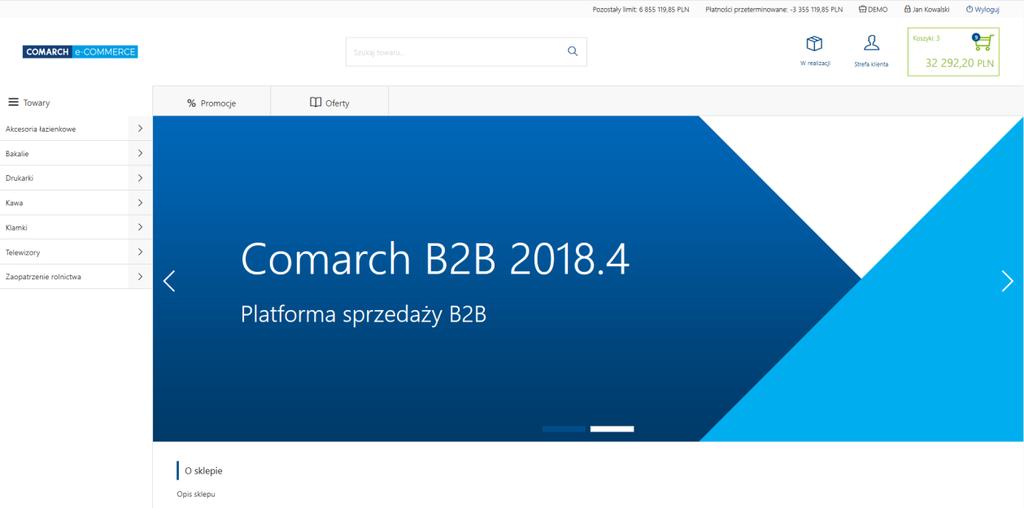This screenshot has height=508, width=1024.
Task: Click the book icon on Oferty
Action: point(315,103)
